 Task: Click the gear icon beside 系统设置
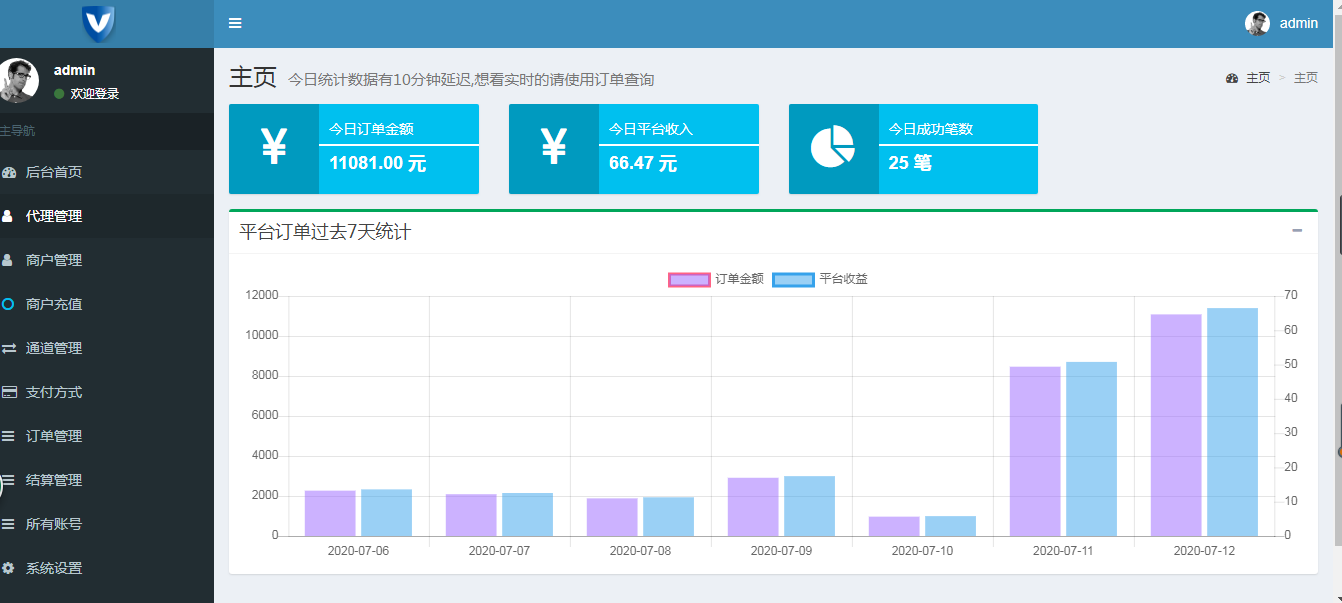pos(8,568)
